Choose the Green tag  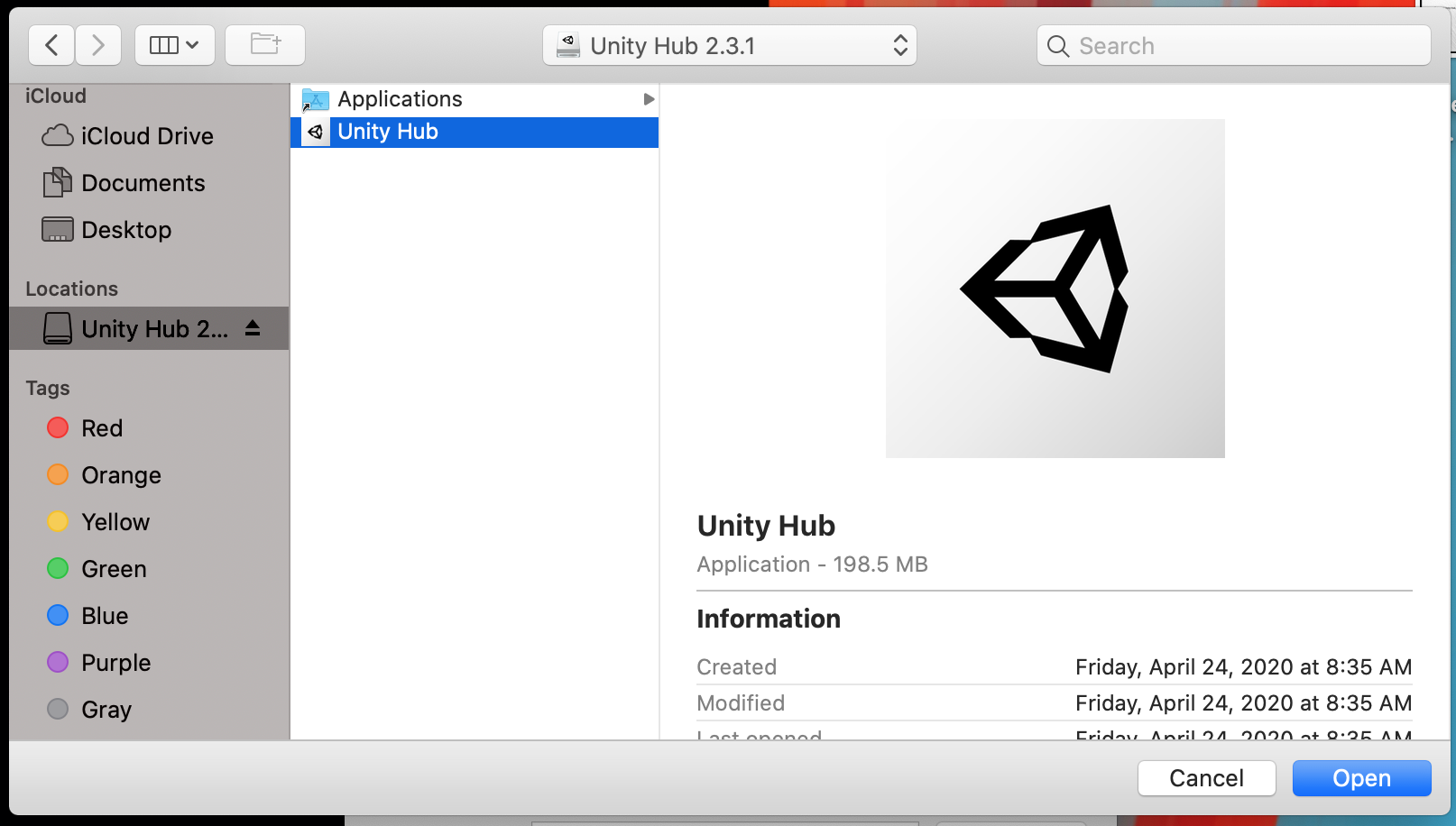pyautogui.click(x=97, y=569)
